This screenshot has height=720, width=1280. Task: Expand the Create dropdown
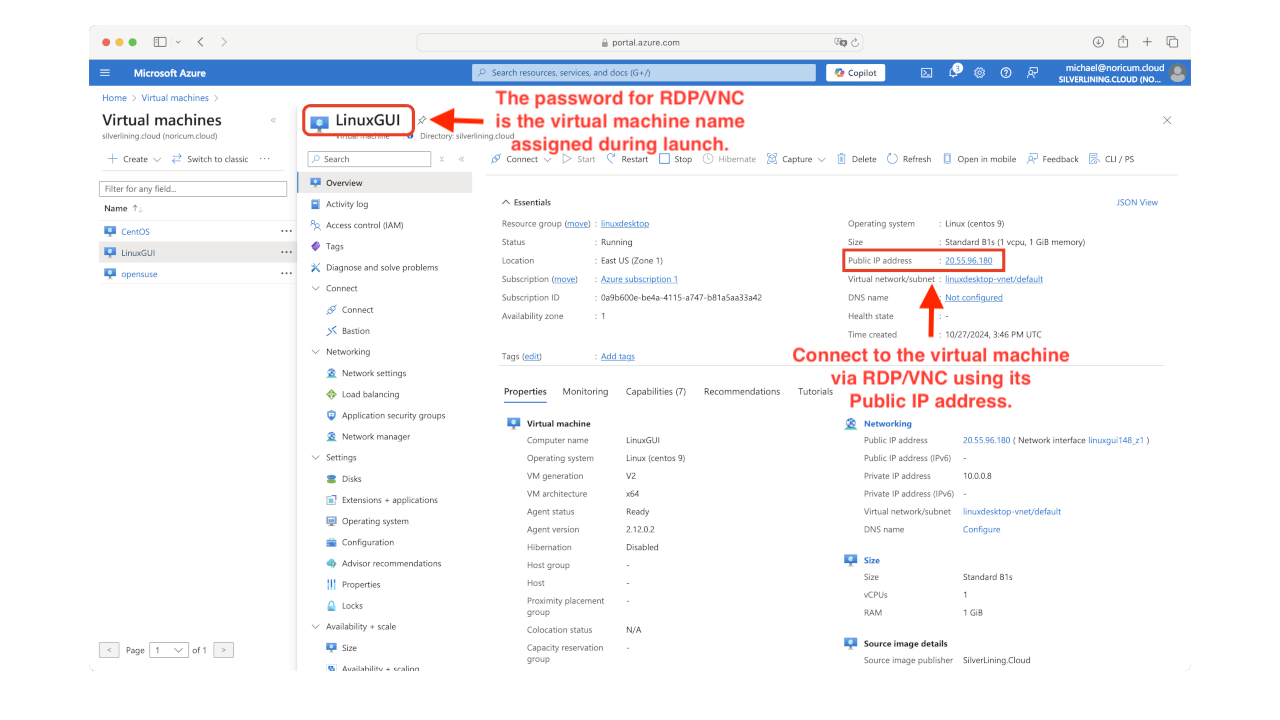coord(157,159)
